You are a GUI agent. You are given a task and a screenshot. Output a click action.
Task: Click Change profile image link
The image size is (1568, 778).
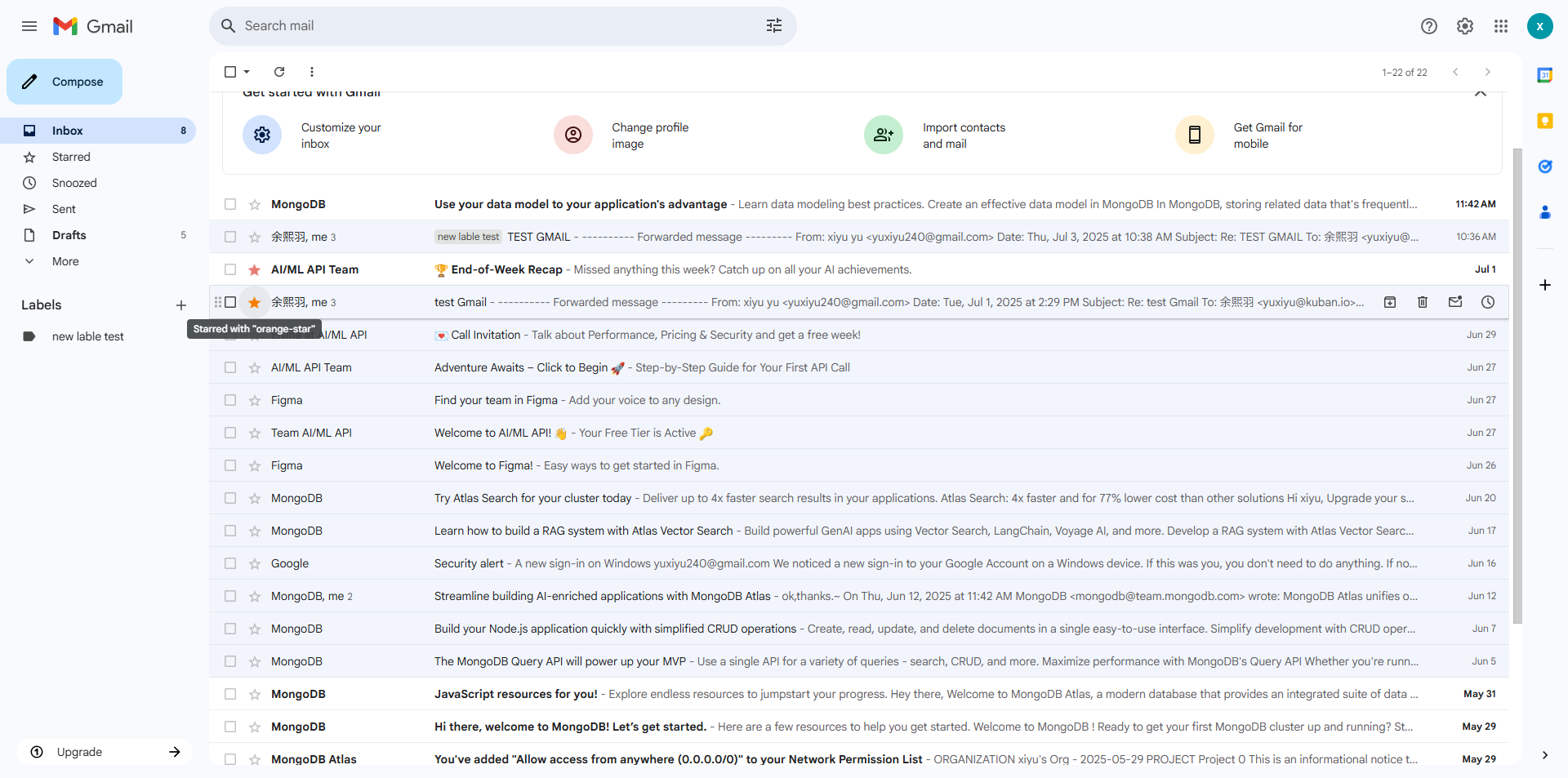650,136
